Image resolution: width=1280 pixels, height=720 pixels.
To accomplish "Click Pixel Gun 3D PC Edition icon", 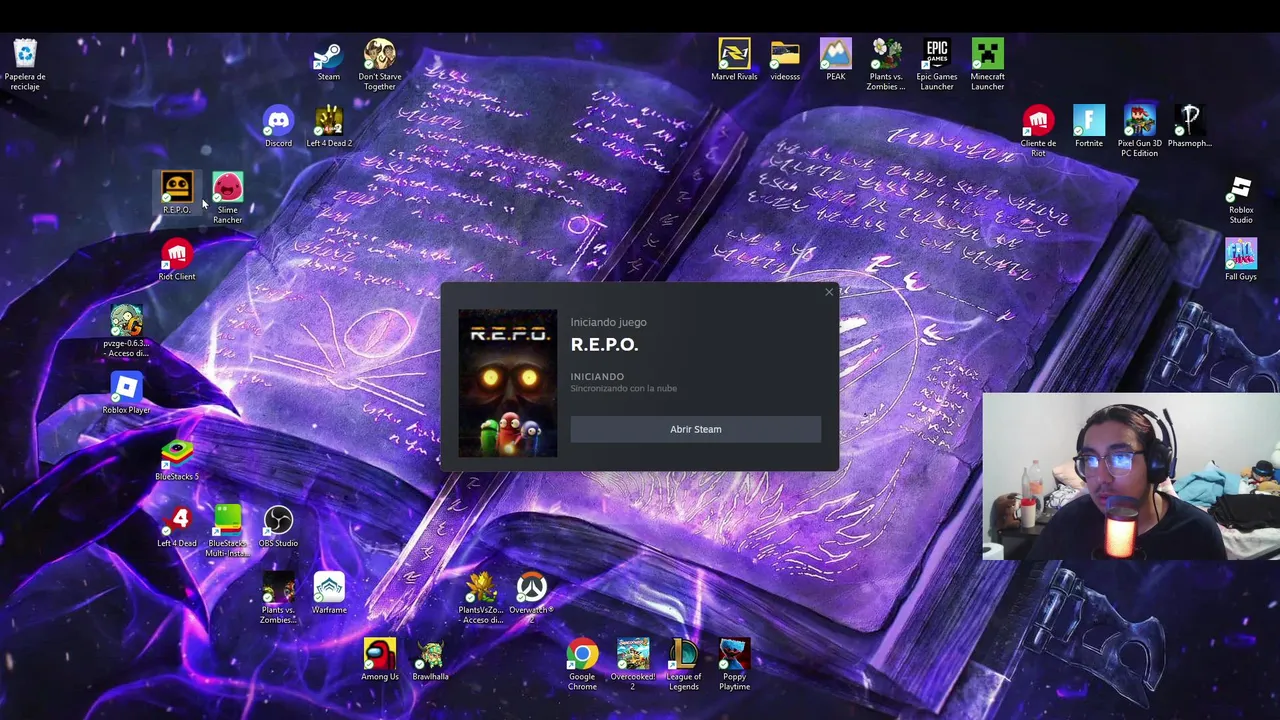I will click(x=1139, y=131).
